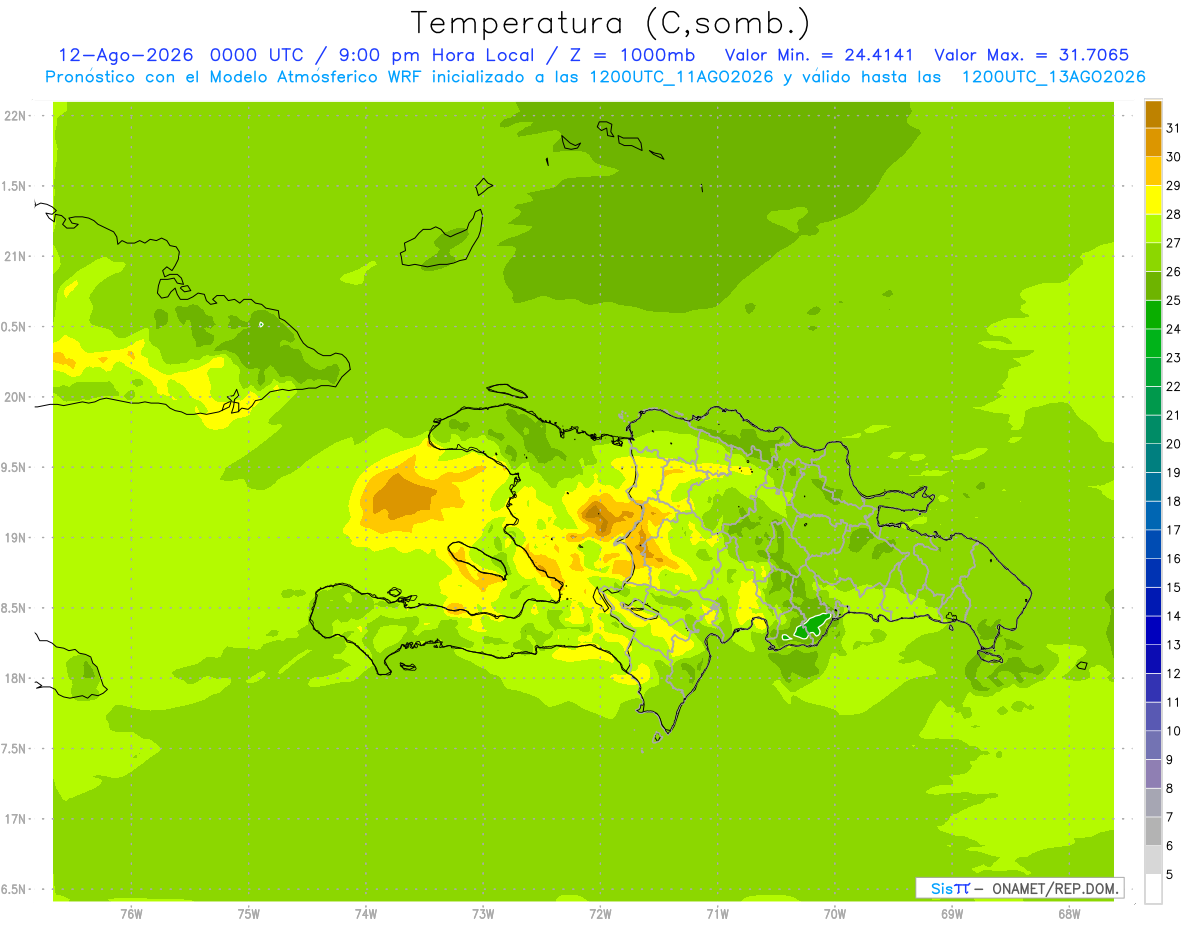This screenshot has width=1200, height=927.
Task: Click the orange swatch between 30 and 31
Action: (x=1153, y=142)
